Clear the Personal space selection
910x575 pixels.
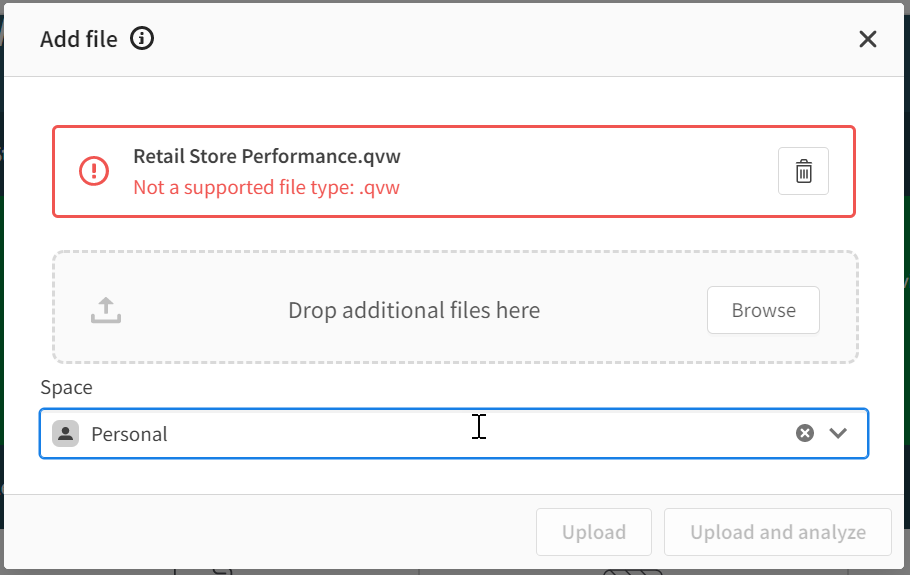tap(805, 433)
